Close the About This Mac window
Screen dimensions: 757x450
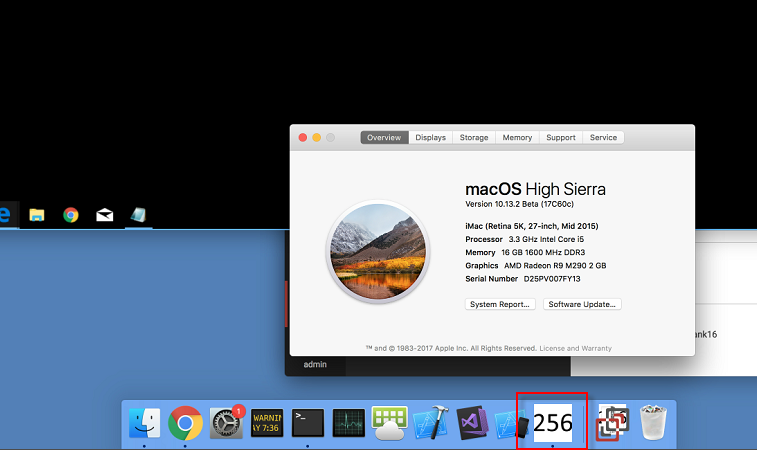pyautogui.click(x=303, y=138)
